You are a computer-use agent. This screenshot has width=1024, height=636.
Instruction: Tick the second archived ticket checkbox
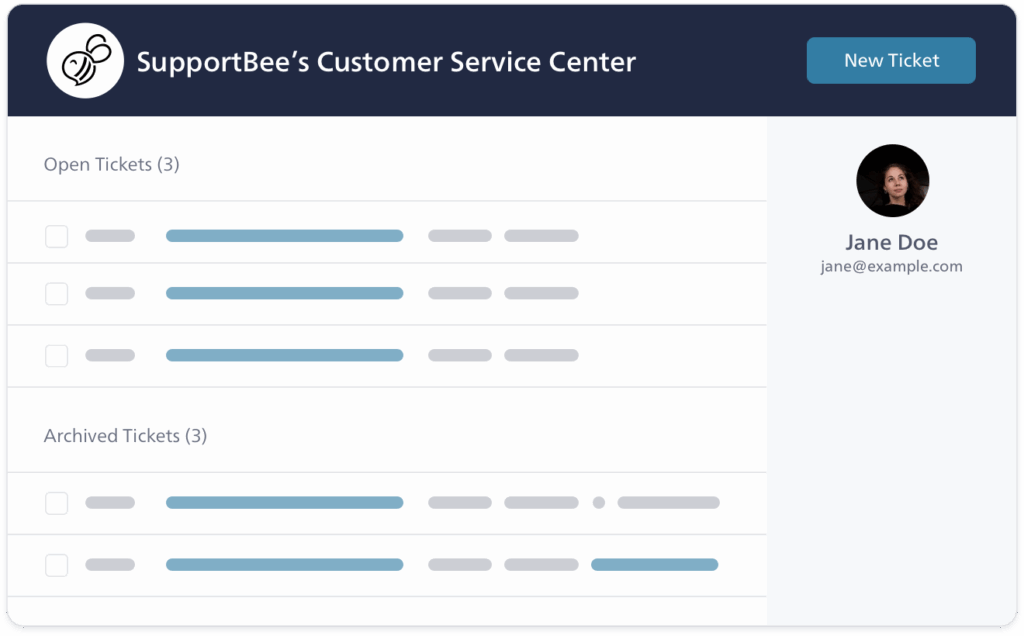[x=57, y=565]
